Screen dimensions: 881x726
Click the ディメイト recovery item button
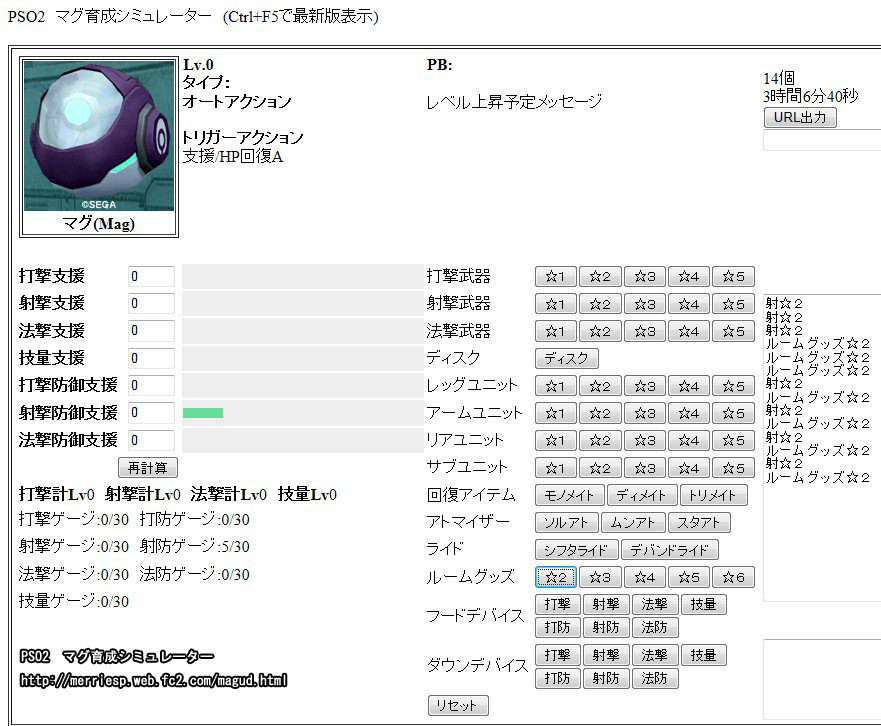pyautogui.click(x=642, y=495)
